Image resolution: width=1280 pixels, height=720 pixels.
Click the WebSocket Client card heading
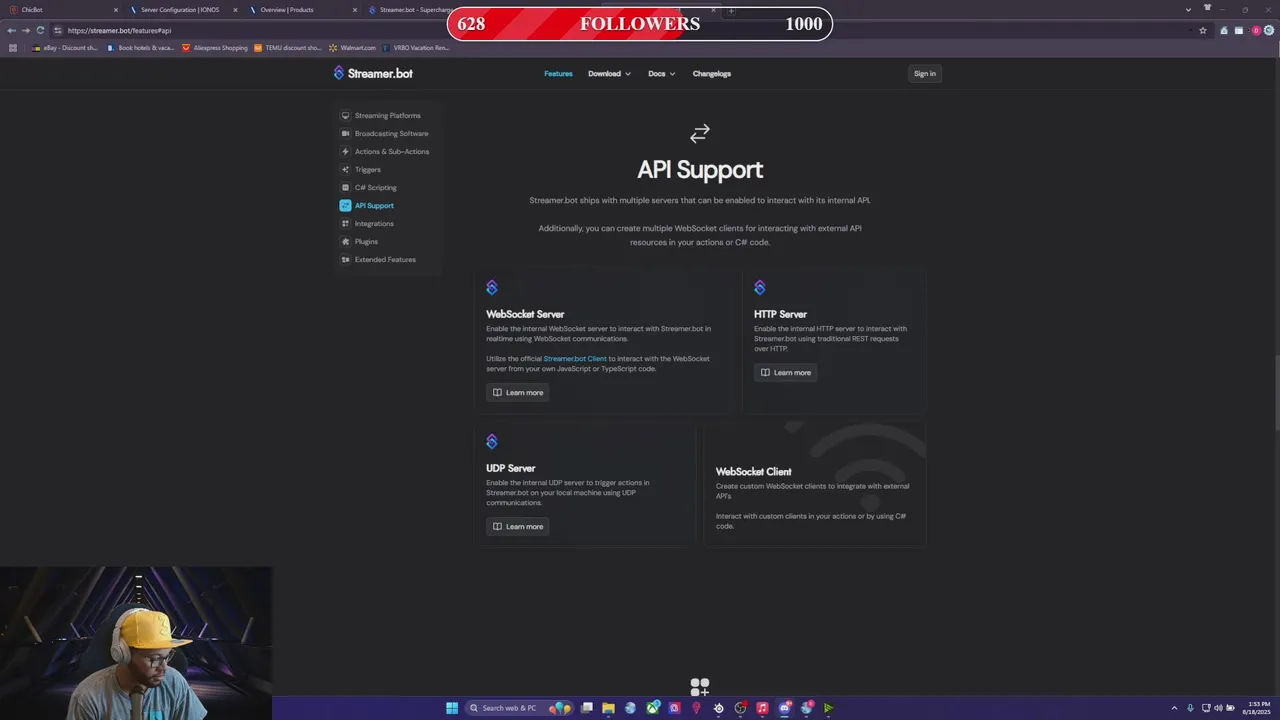[x=753, y=471]
